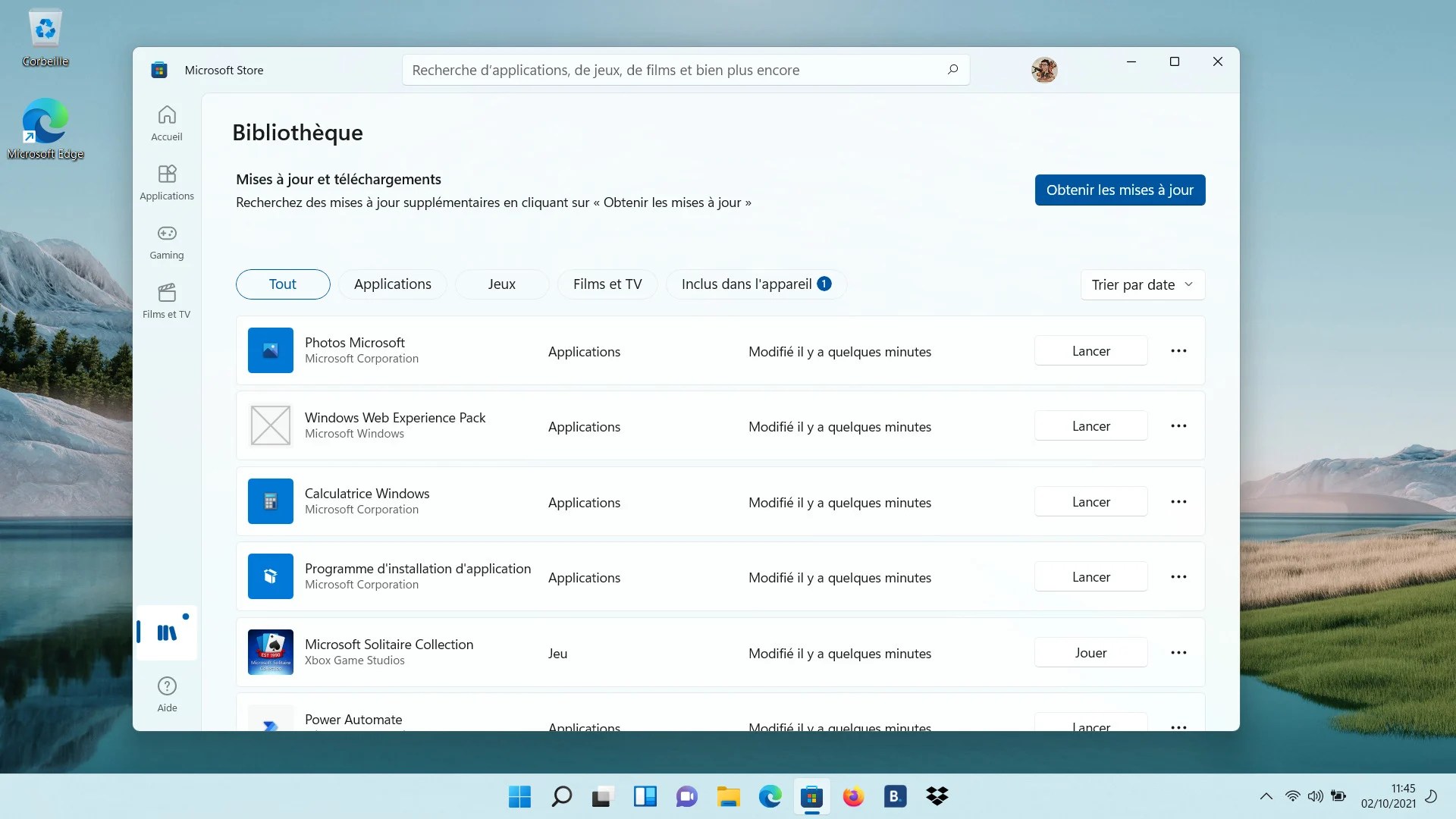Click Lancer for Programme d'installation d'application
Viewport: 1456px width, 819px height.
click(x=1090, y=576)
